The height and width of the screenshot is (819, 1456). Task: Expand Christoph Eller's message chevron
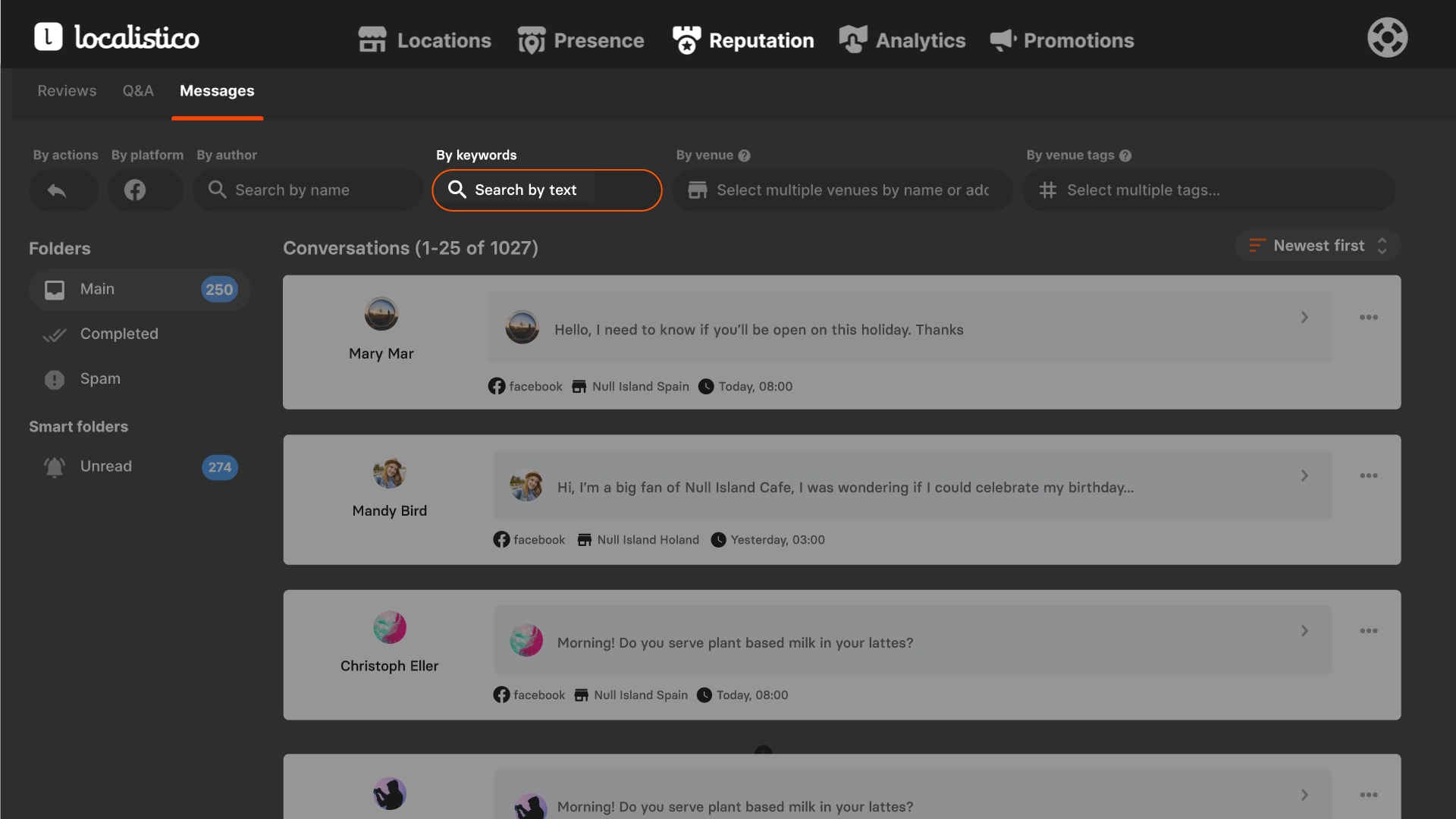(1304, 631)
